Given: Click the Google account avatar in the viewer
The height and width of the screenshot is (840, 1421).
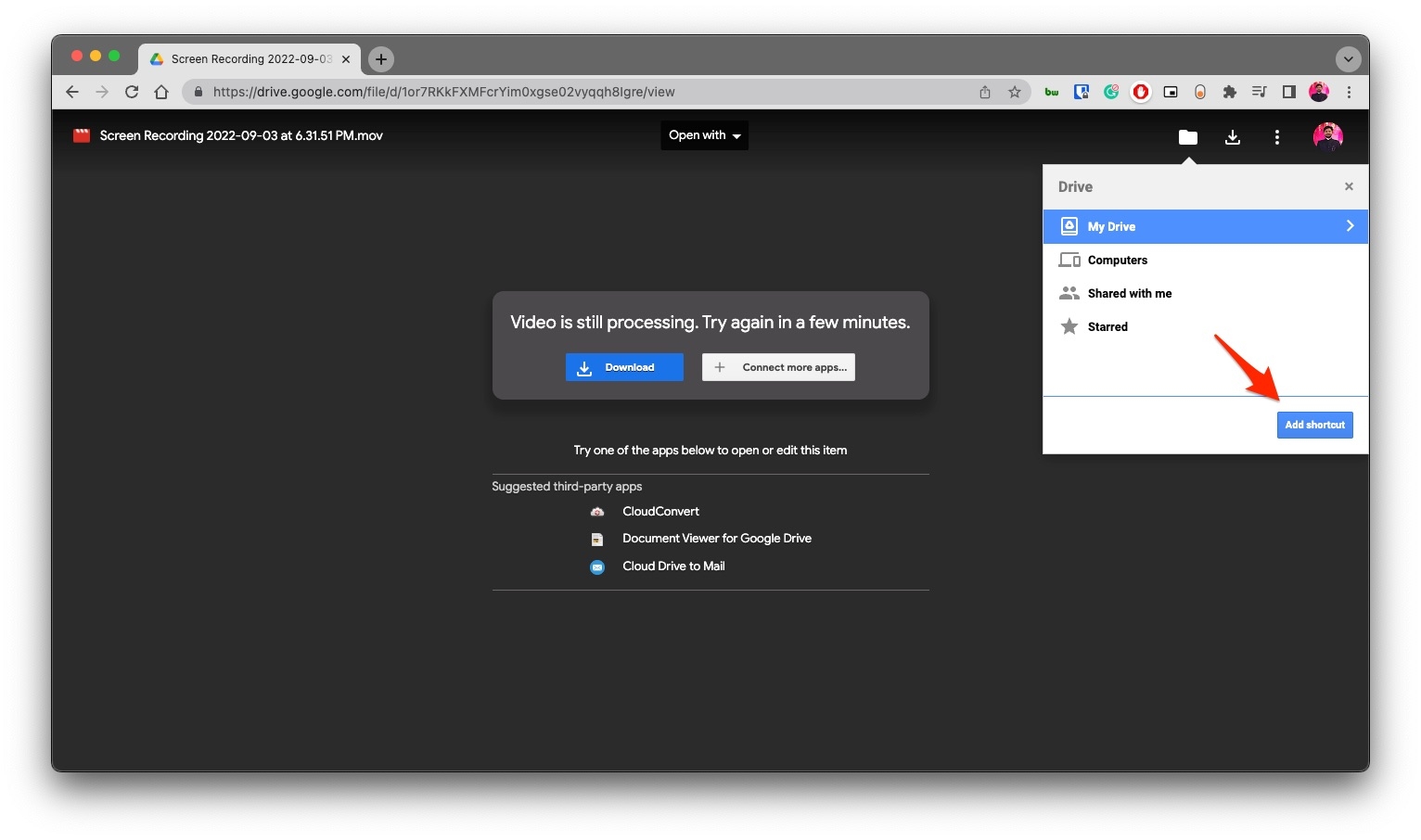Looking at the screenshot, I should 1327,137.
